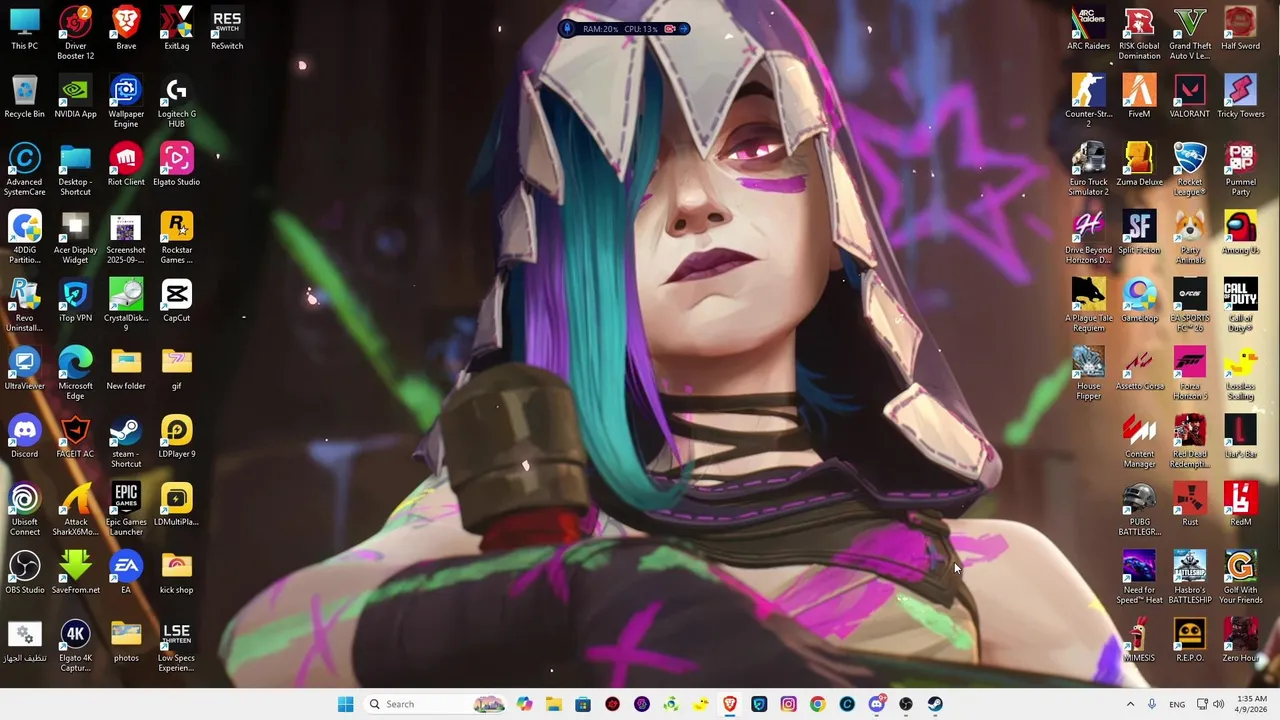Open Instagram from the taskbar
Screen dimensions: 1280x720
(788, 704)
